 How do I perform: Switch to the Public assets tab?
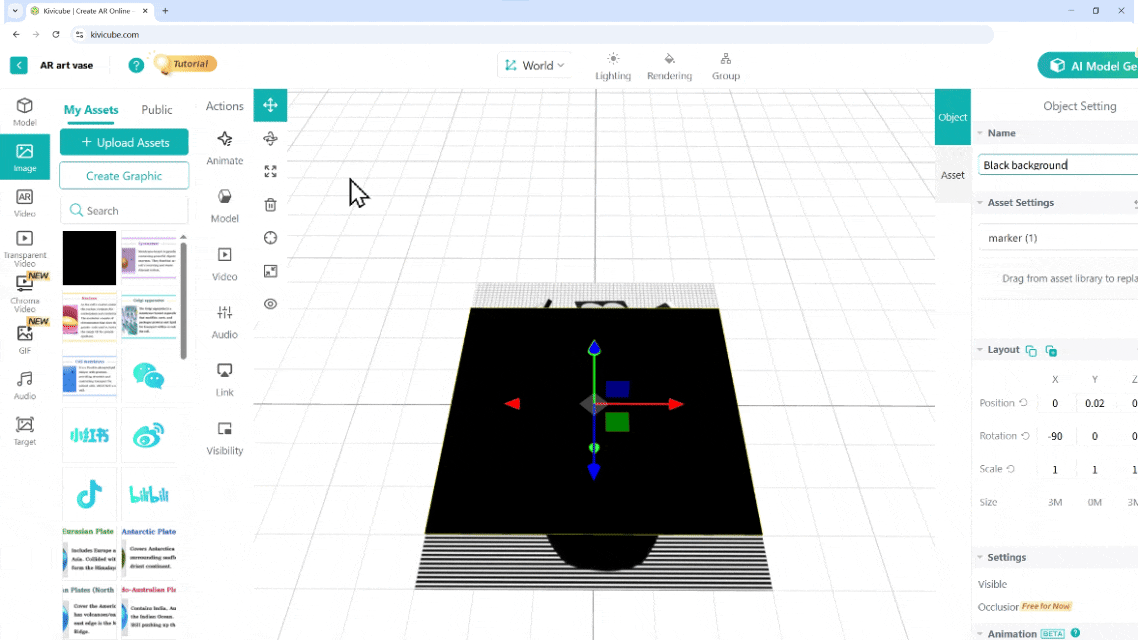tap(156, 110)
